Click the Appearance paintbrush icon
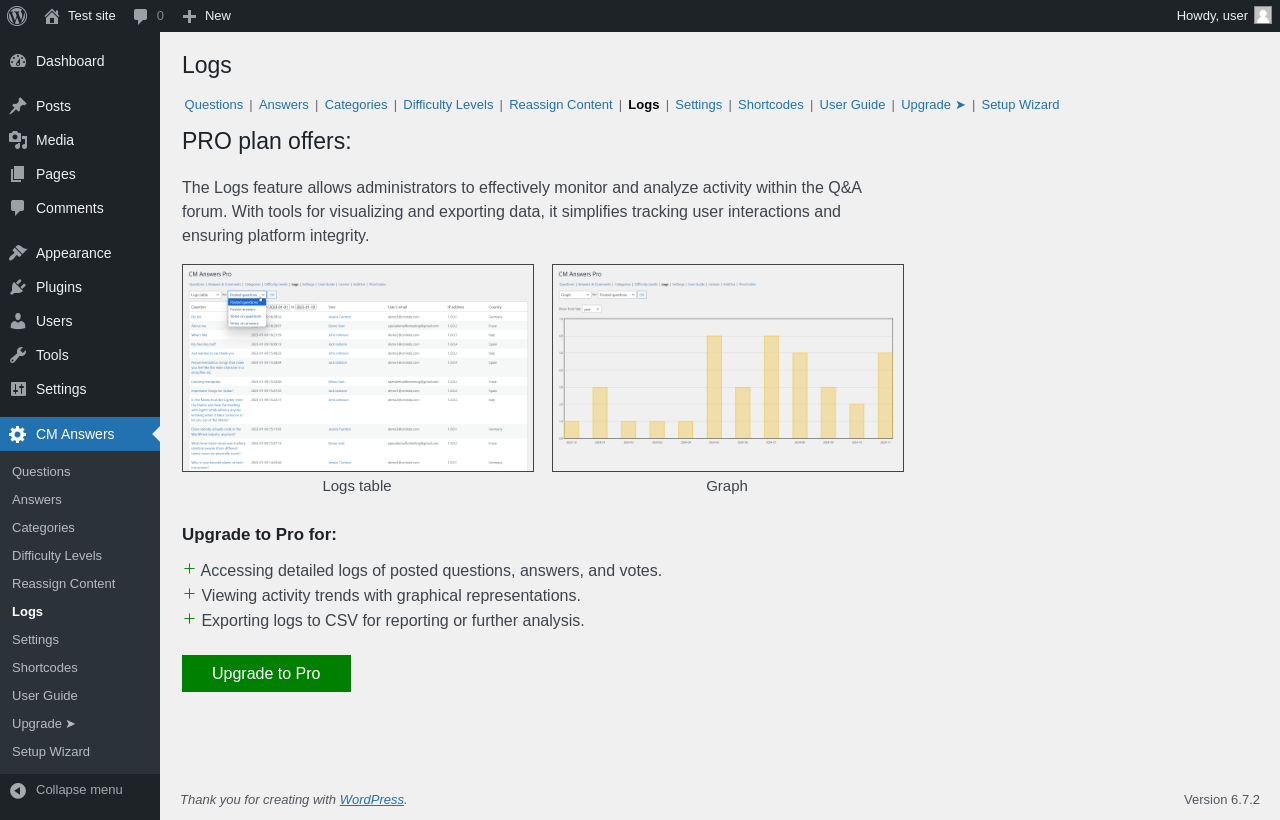This screenshot has height=820, width=1280. 18,253
